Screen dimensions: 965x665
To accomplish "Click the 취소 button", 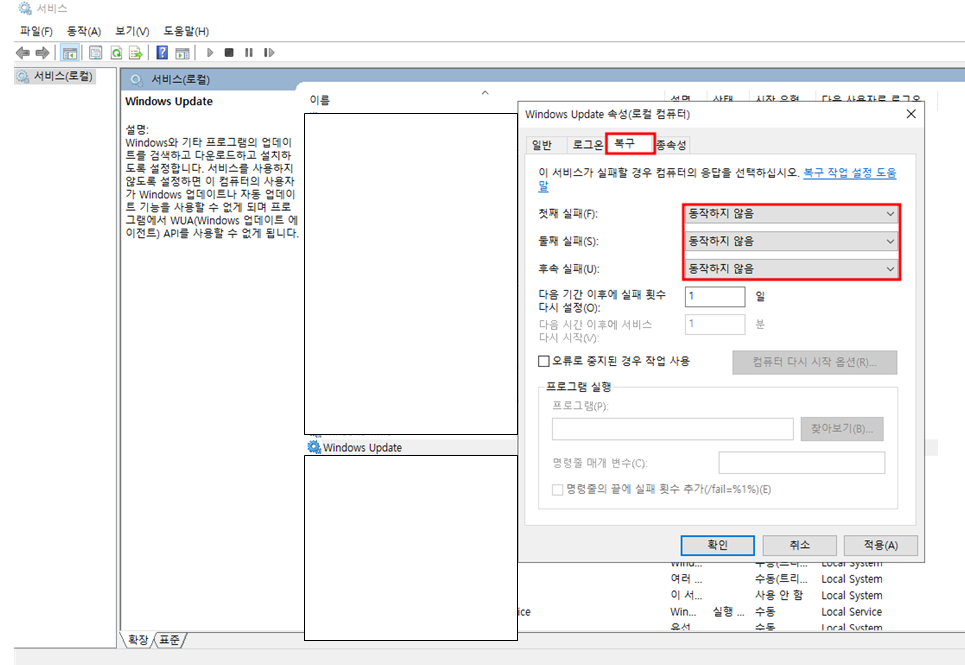I will (799, 545).
